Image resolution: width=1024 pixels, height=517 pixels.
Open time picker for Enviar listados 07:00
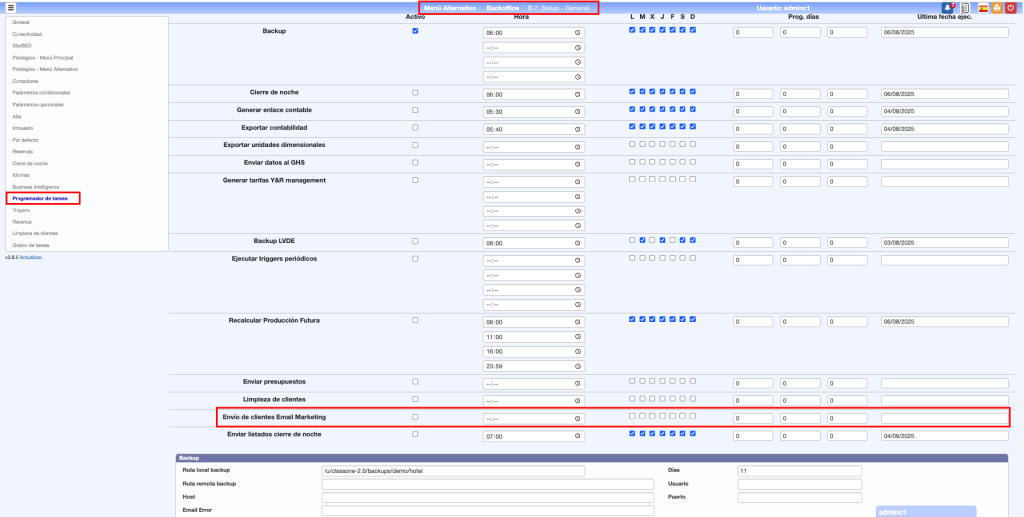coord(578,436)
